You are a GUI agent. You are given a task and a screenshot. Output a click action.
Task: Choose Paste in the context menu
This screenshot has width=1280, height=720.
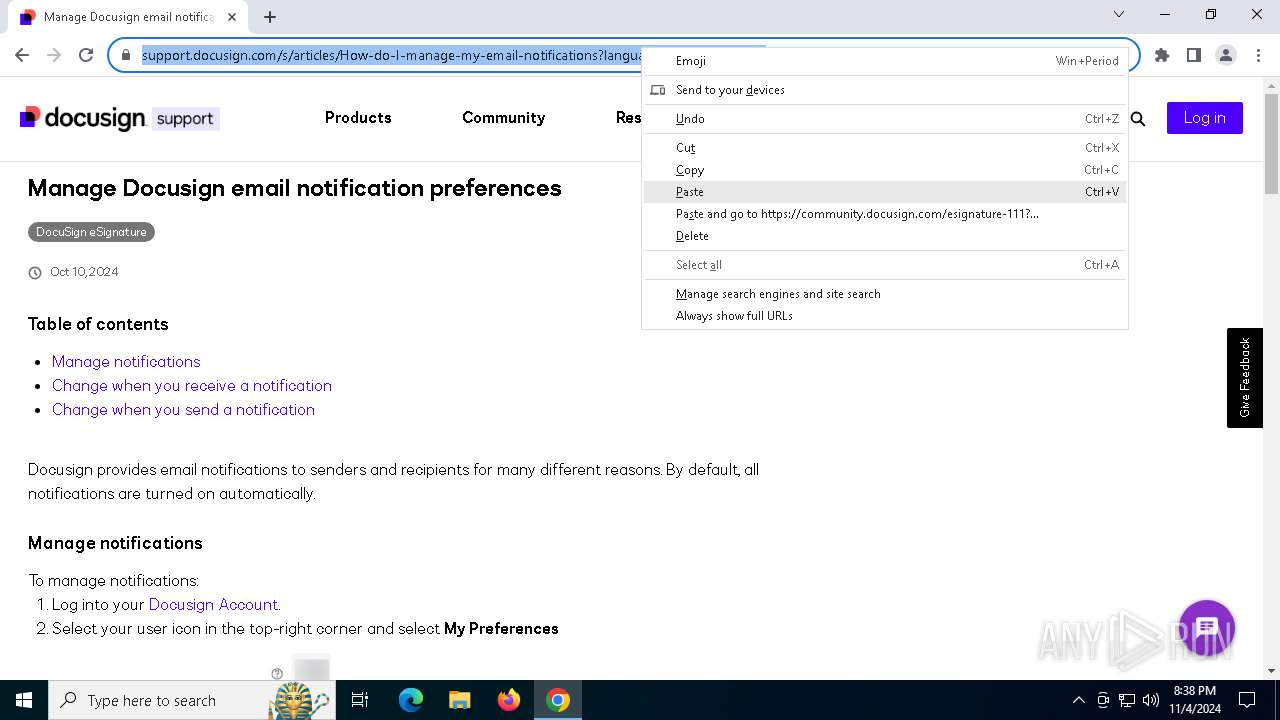tap(885, 192)
